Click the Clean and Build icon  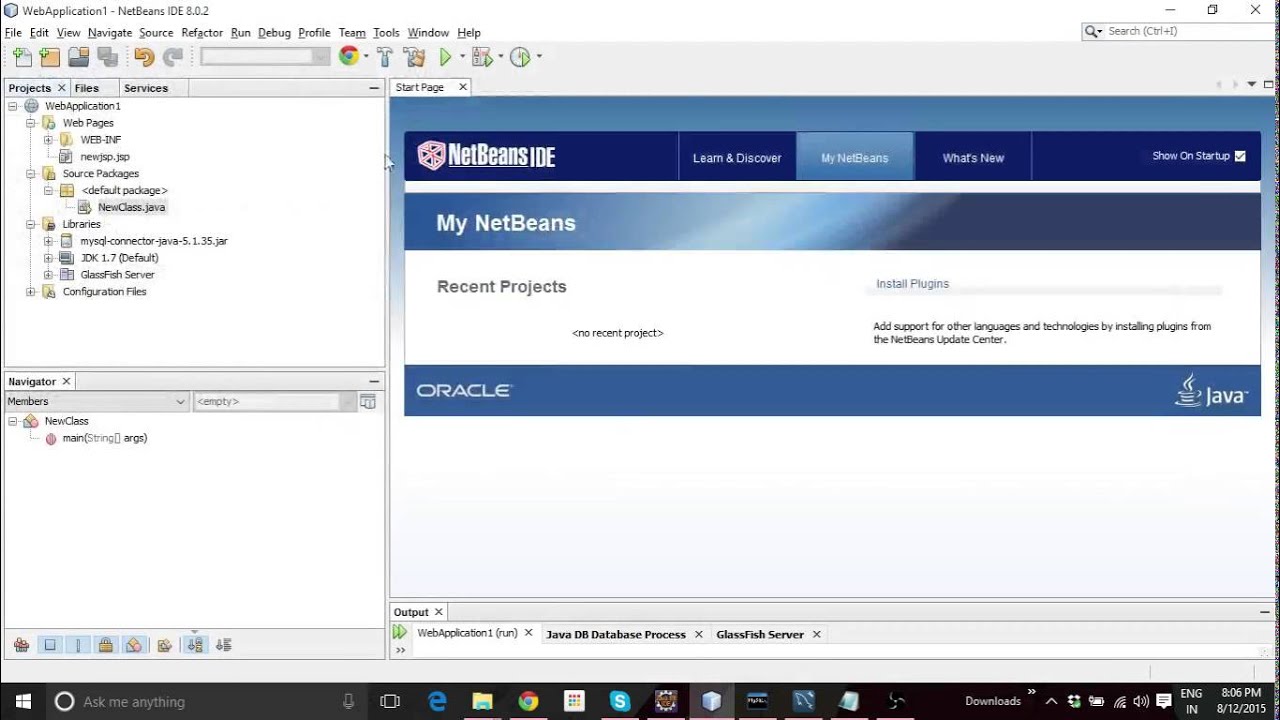[x=414, y=57]
